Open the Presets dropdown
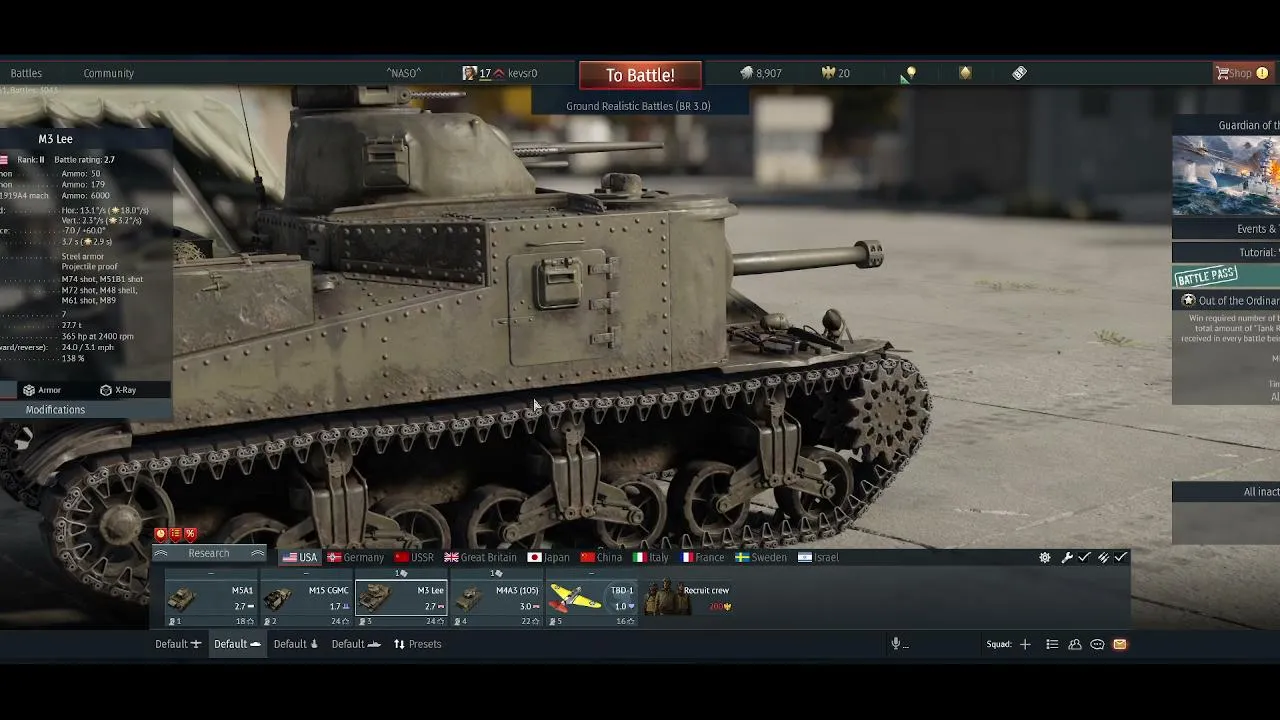This screenshot has height=720, width=1280. 417,644
